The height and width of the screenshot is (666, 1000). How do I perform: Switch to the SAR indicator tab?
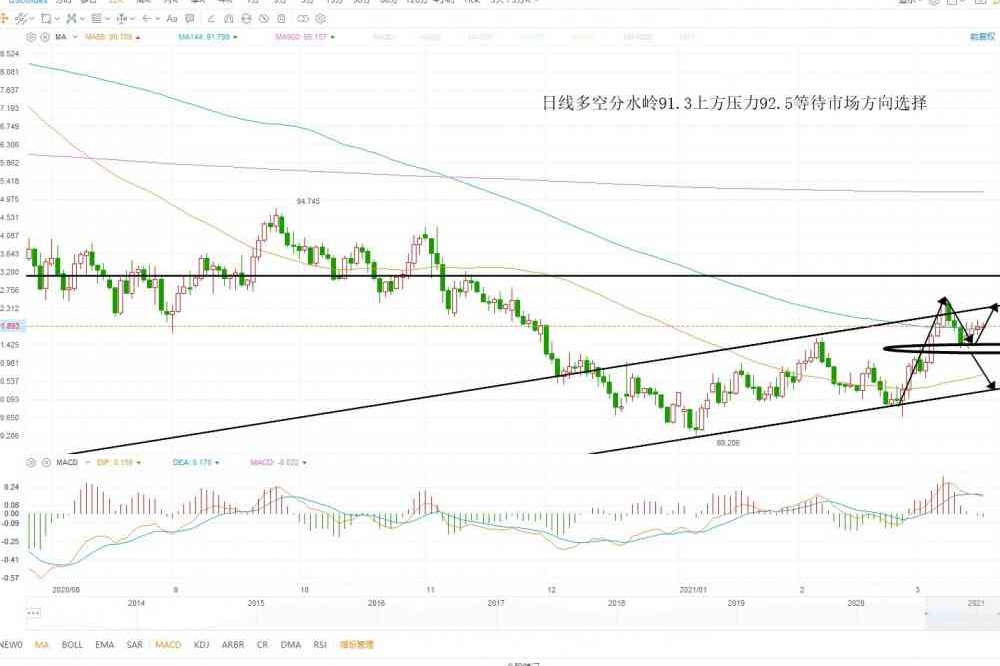[134, 645]
